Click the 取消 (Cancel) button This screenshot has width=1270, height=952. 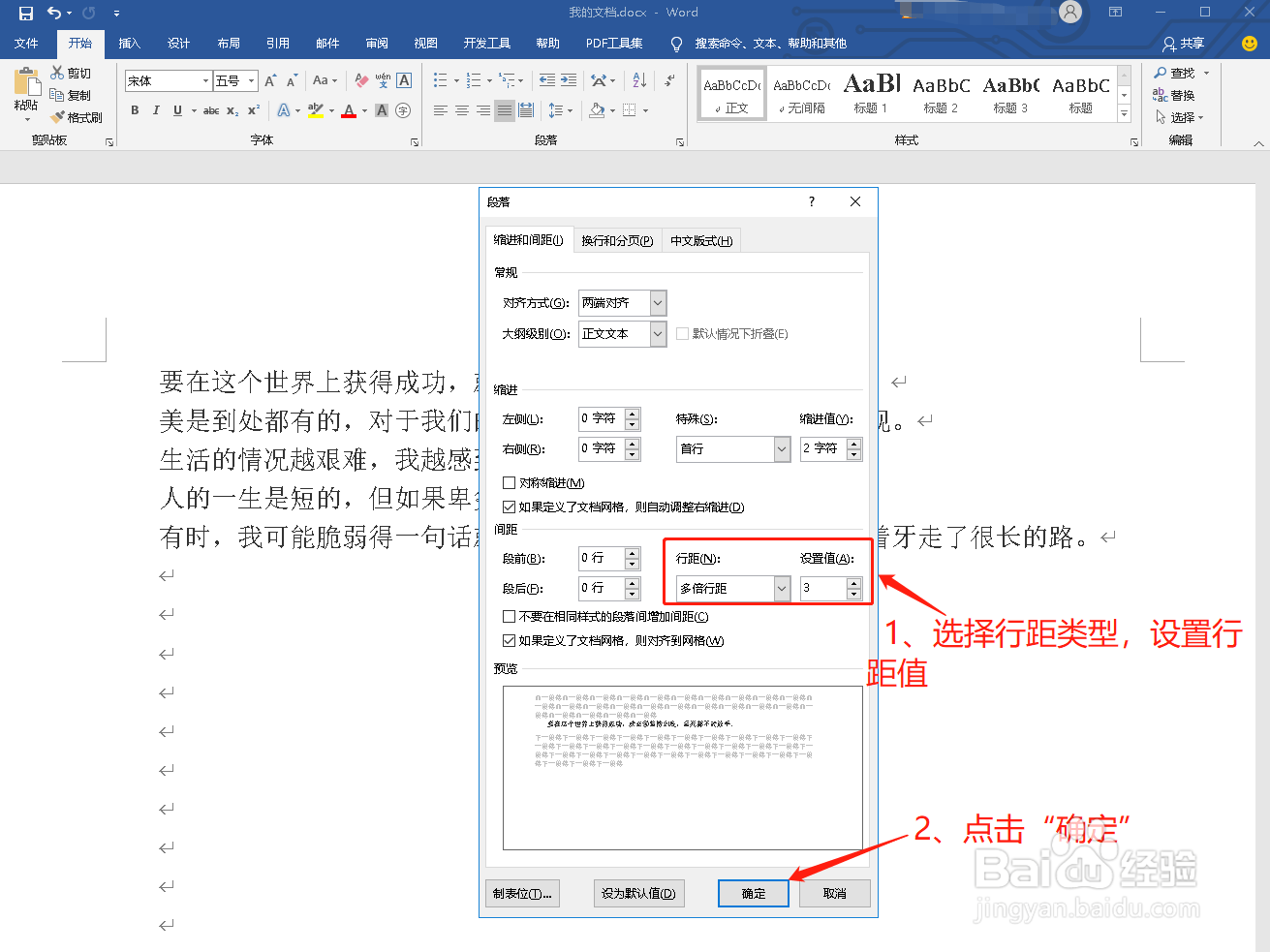point(835,894)
